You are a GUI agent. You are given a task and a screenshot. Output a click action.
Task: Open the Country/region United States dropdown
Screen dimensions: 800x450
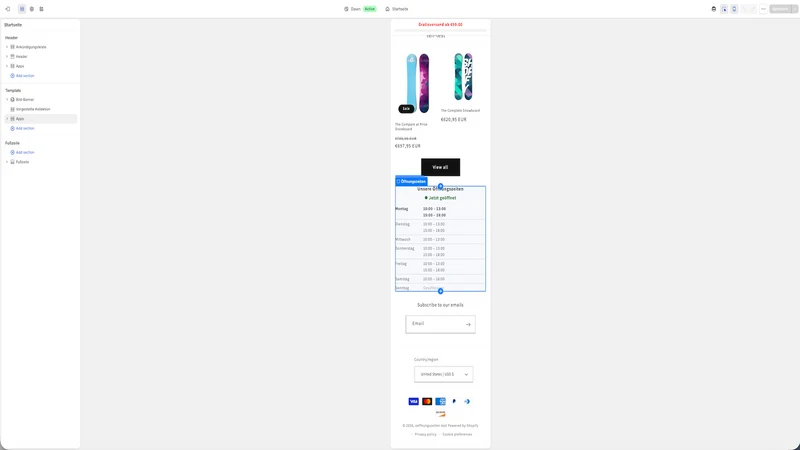(x=443, y=374)
